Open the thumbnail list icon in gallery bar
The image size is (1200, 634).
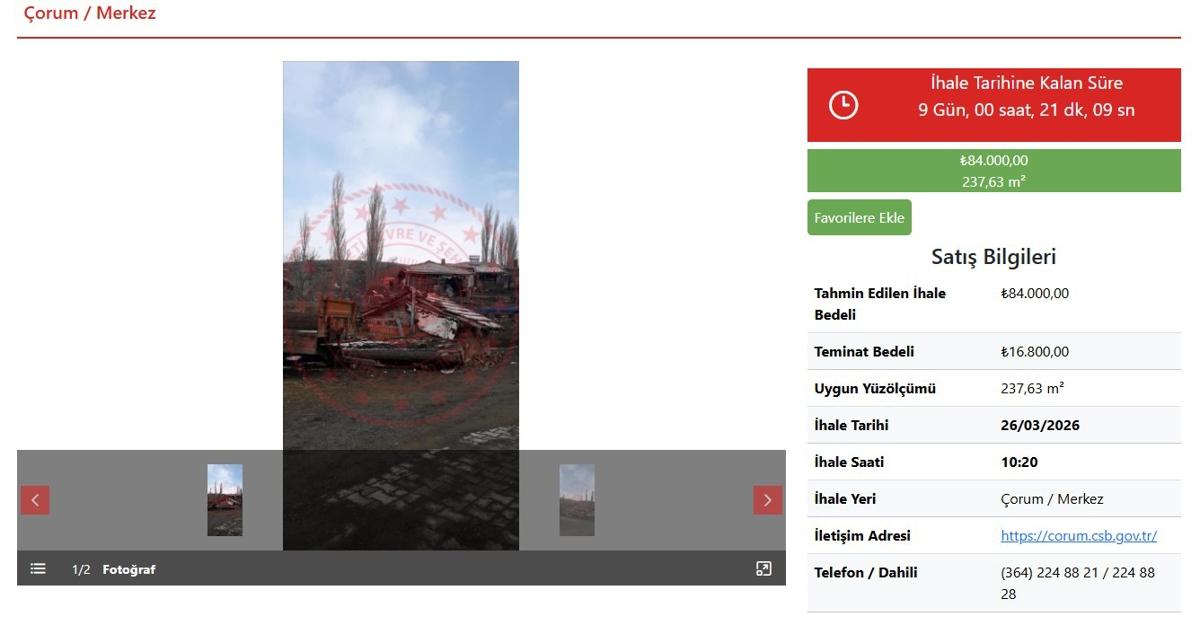(38, 569)
